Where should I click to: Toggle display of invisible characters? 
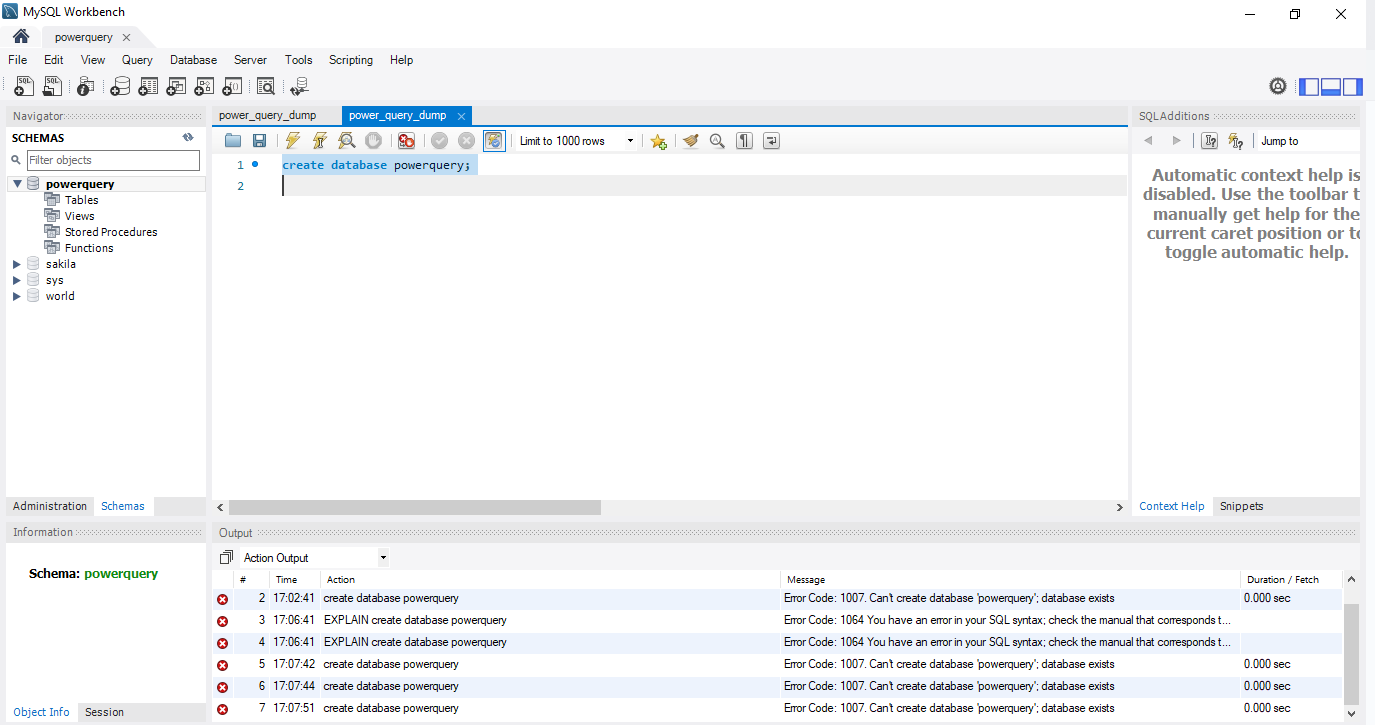744,141
